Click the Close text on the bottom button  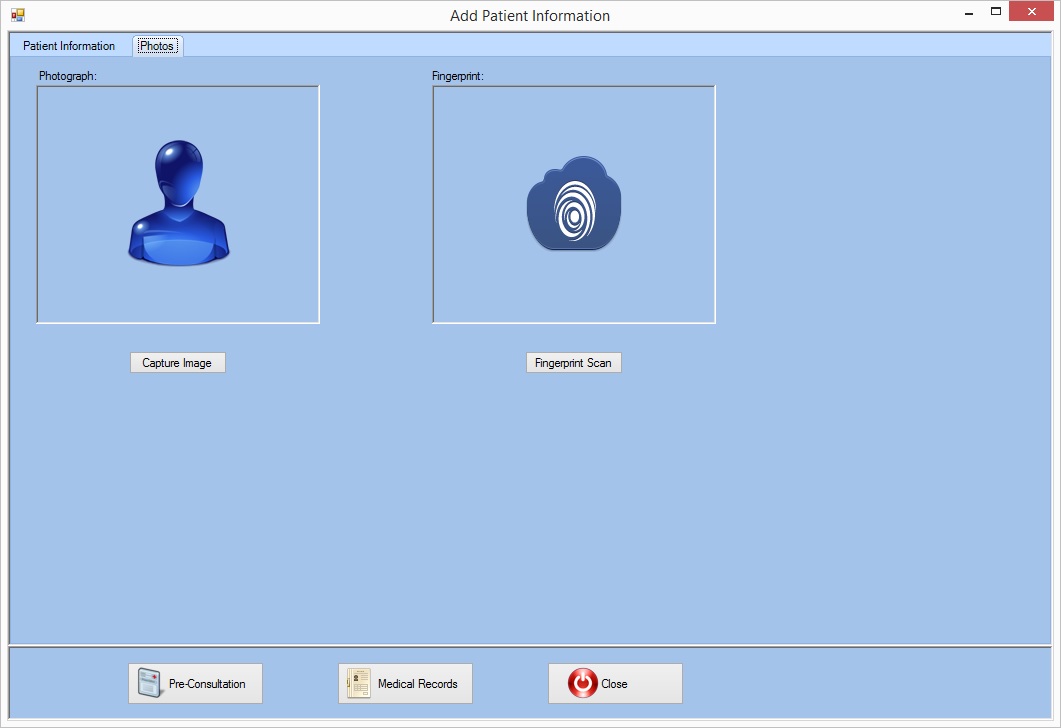(614, 684)
